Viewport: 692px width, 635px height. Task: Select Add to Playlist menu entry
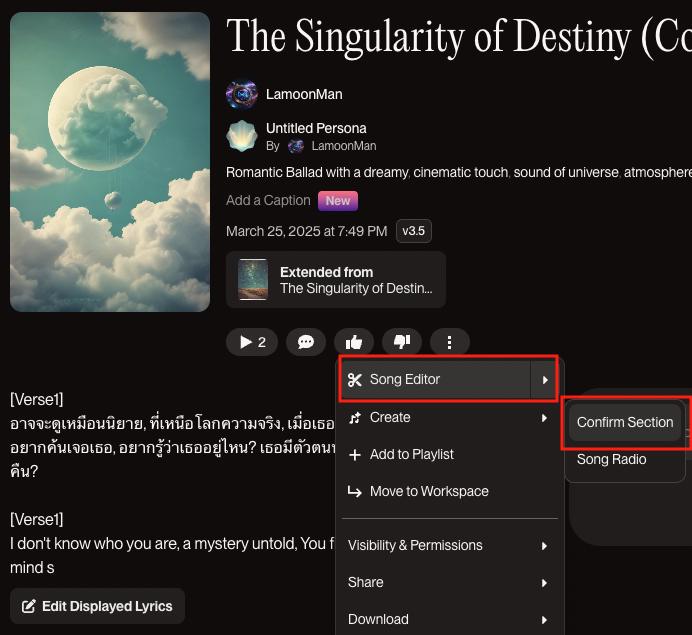tap(449, 455)
